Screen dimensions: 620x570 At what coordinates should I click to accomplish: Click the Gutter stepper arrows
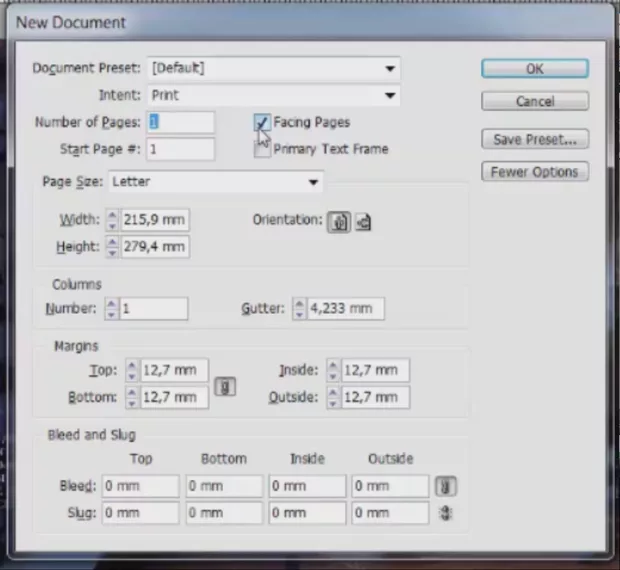[x=299, y=309]
